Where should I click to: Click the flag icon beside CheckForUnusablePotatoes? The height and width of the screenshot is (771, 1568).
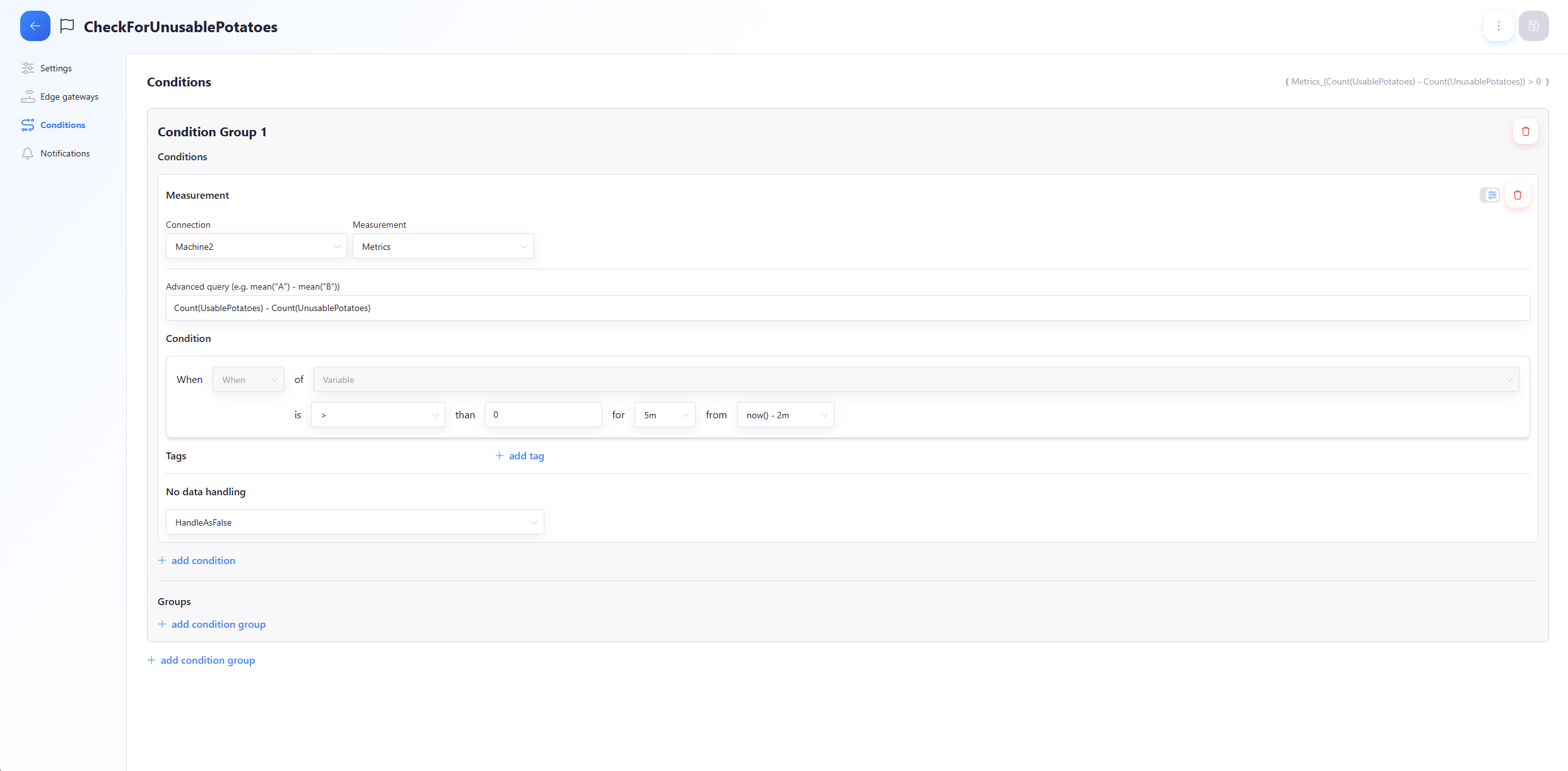[x=67, y=26]
